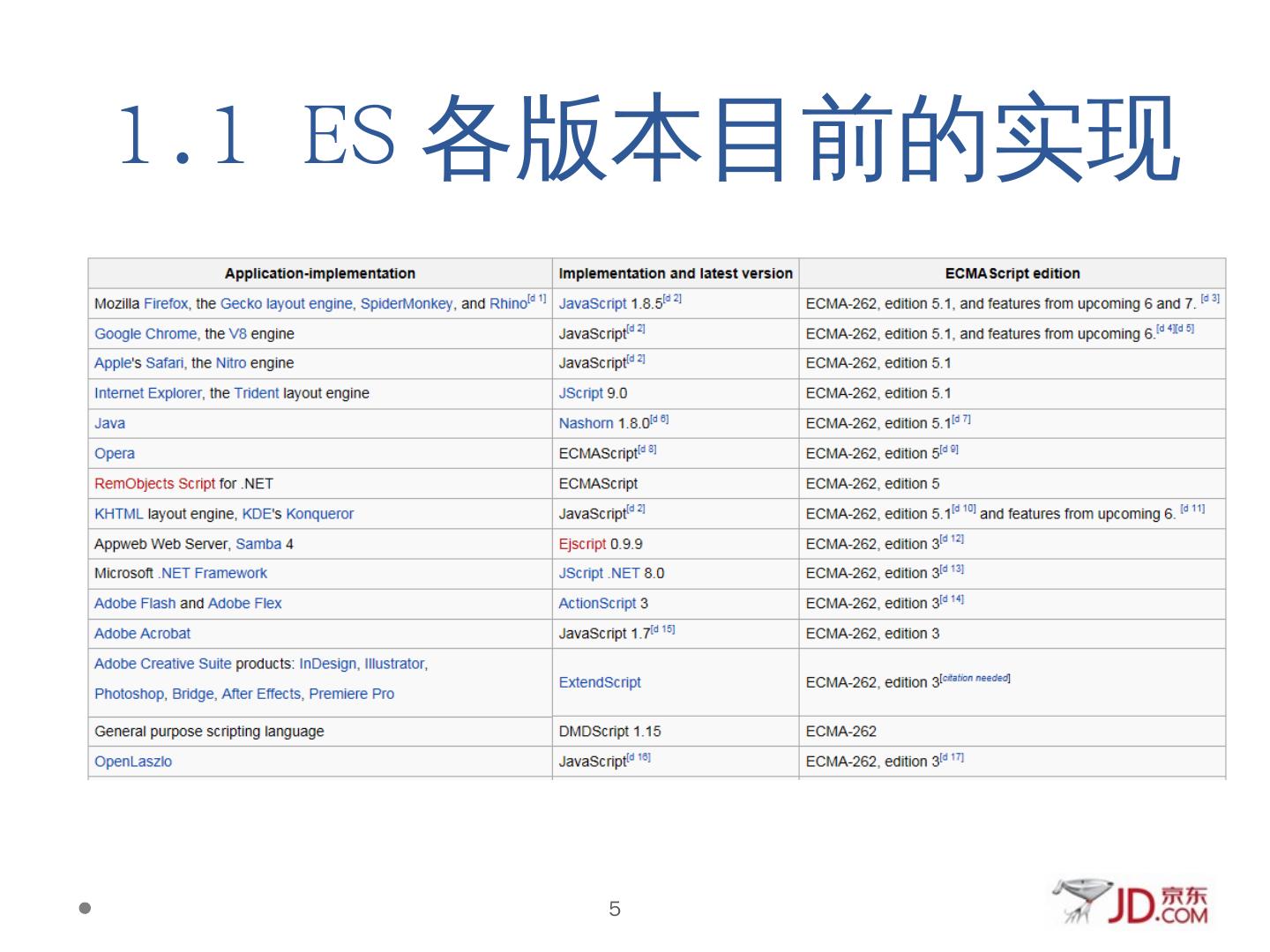The width and height of the screenshot is (1270, 952).
Task: Click the Application-implementation column header
Action: click(320, 274)
